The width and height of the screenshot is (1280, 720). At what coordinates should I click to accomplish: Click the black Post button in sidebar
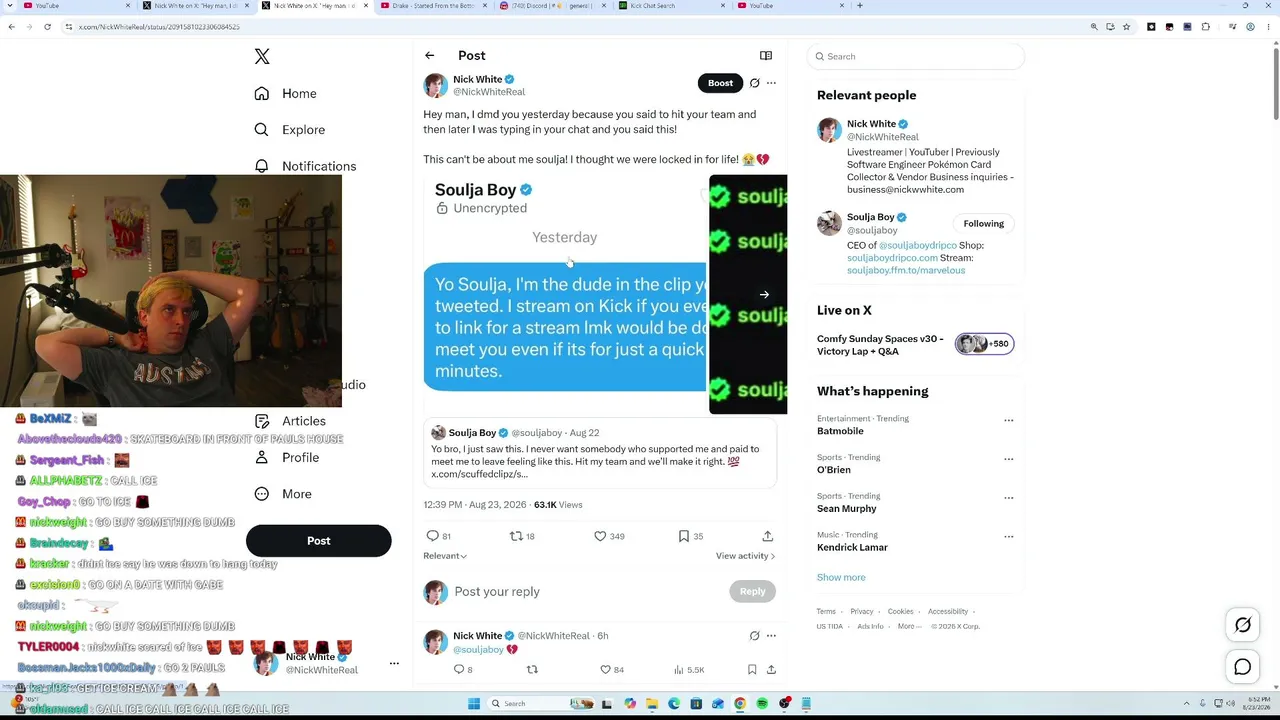[x=318, y=541]
